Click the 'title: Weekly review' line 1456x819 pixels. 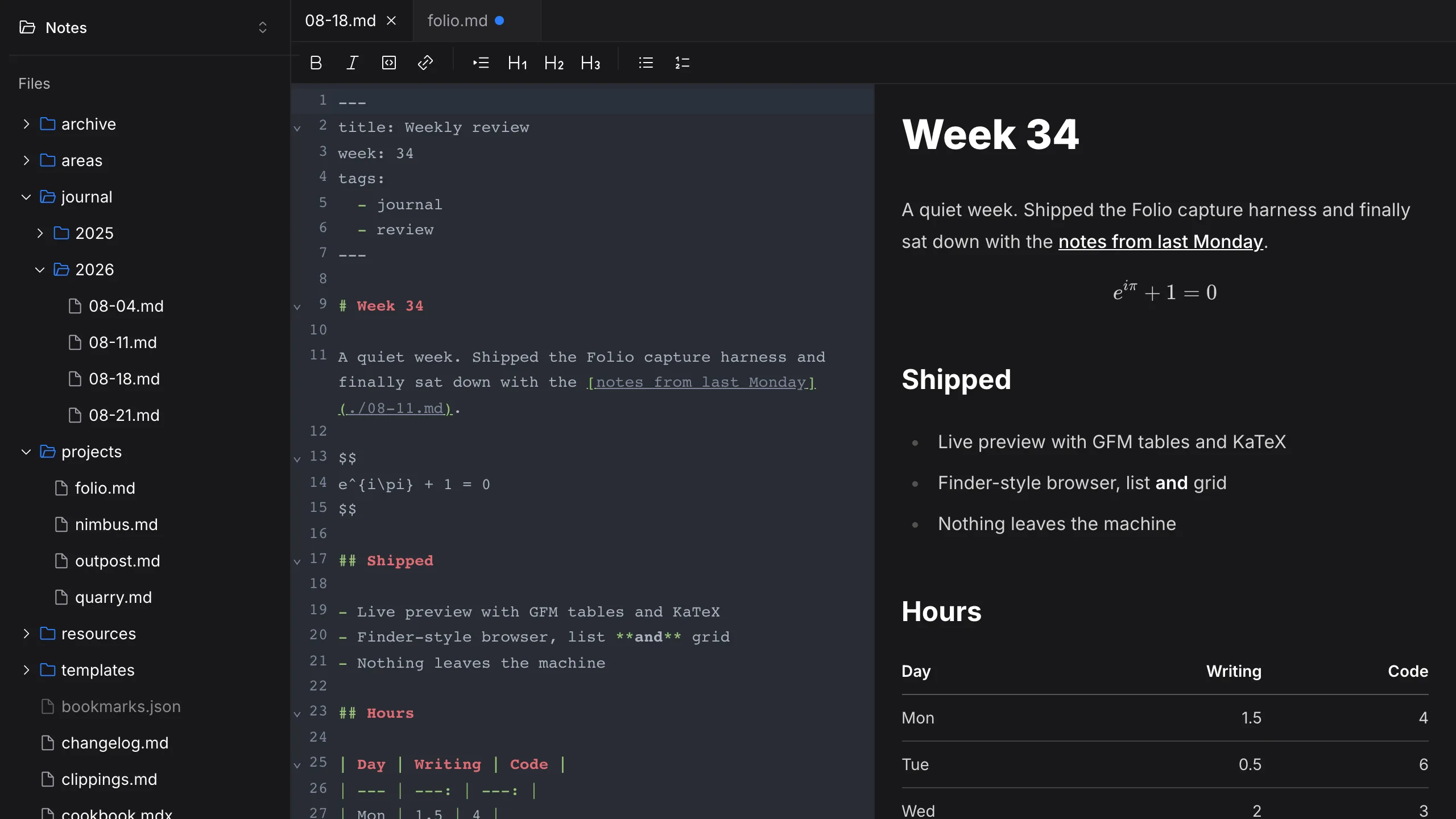(x=433, y=127)
